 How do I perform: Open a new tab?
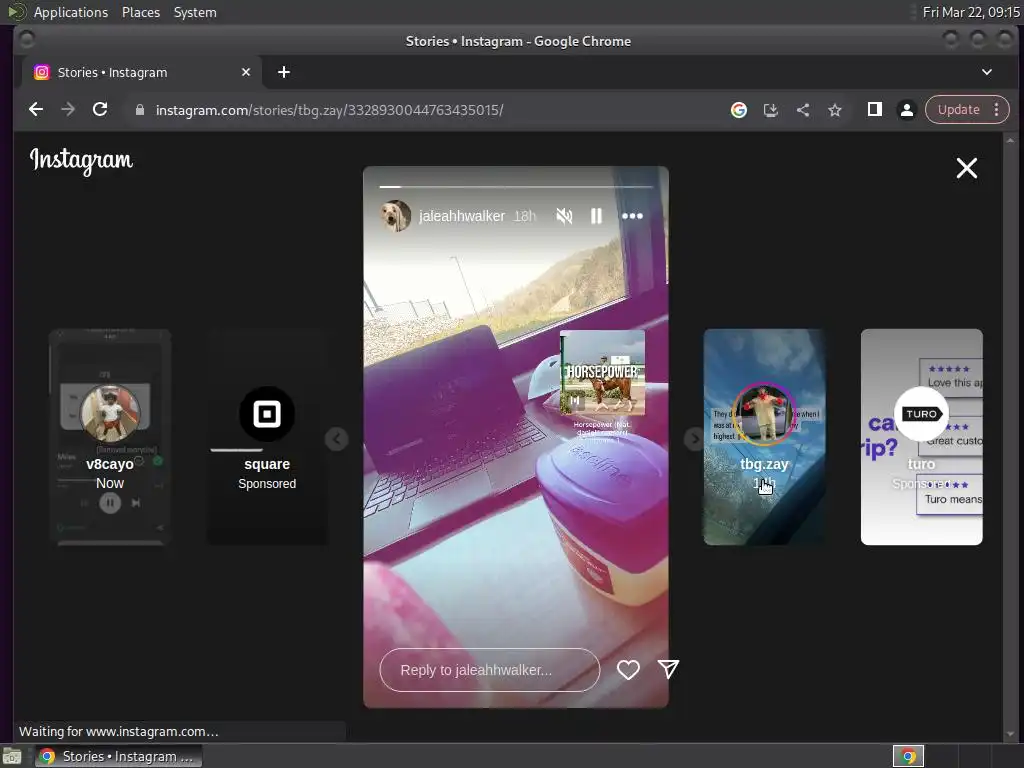(283, 72)
